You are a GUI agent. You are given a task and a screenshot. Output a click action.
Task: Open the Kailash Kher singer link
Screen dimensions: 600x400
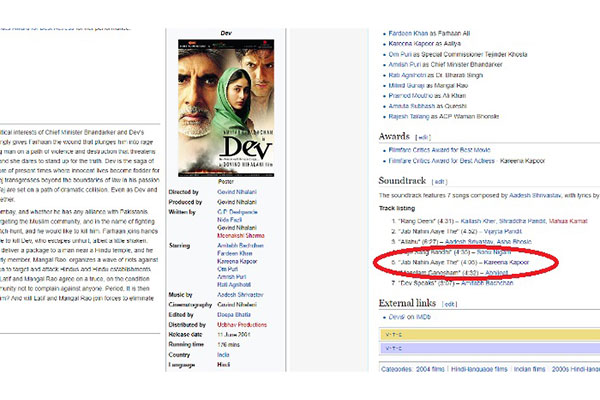click(478, 221)
